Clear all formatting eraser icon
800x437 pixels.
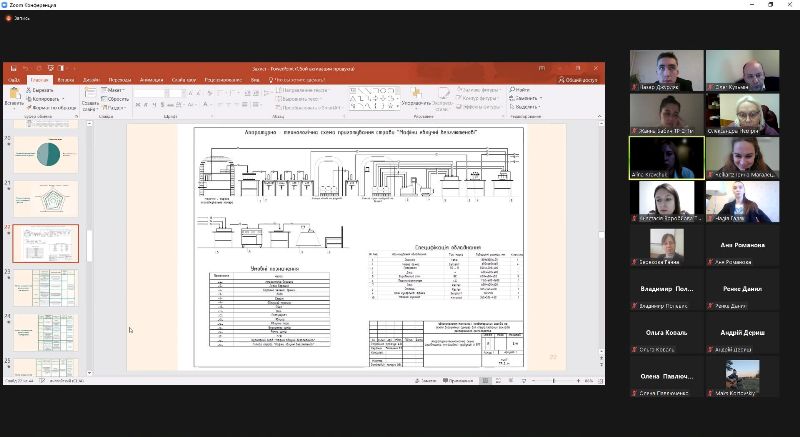click(209, 93)
